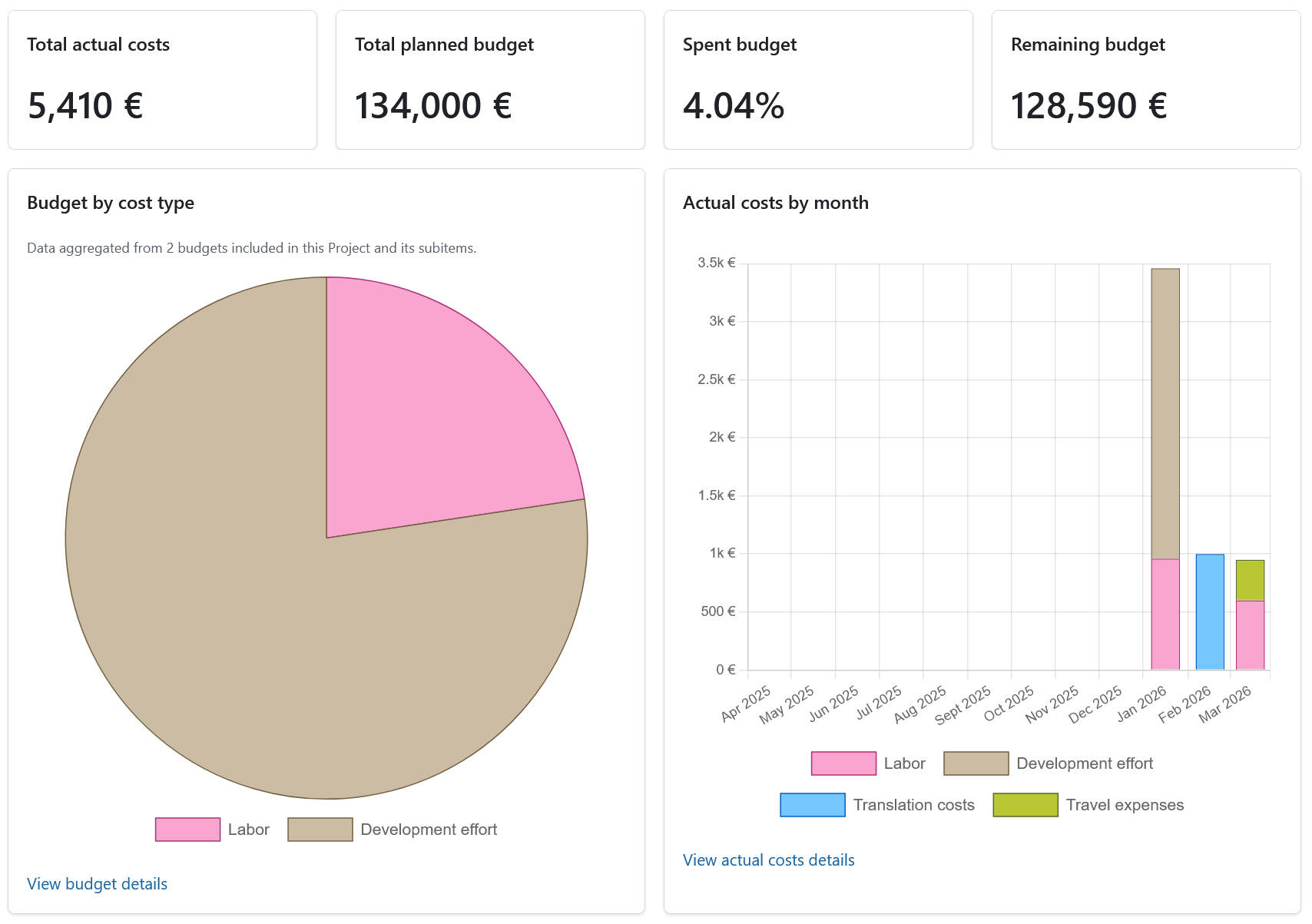
Task: Click the blue Translation costs color box
Action: 812,804
